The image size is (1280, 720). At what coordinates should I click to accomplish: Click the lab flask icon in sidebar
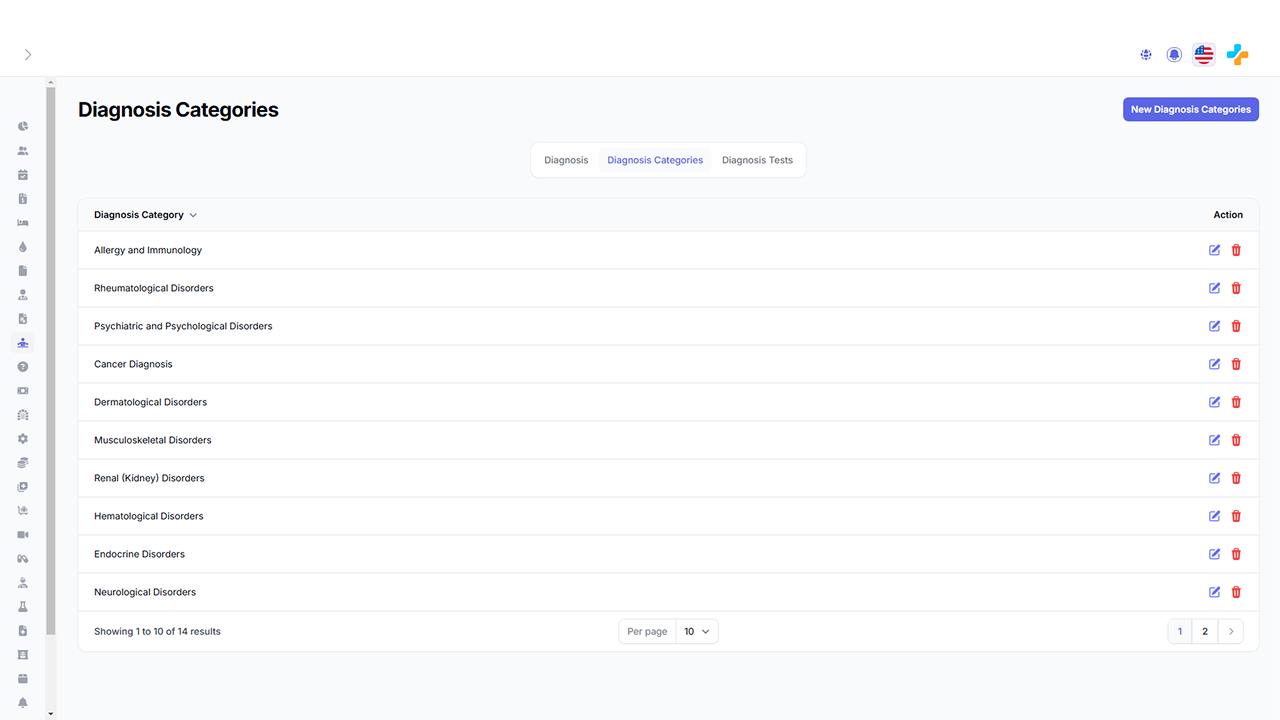(23, 607)
